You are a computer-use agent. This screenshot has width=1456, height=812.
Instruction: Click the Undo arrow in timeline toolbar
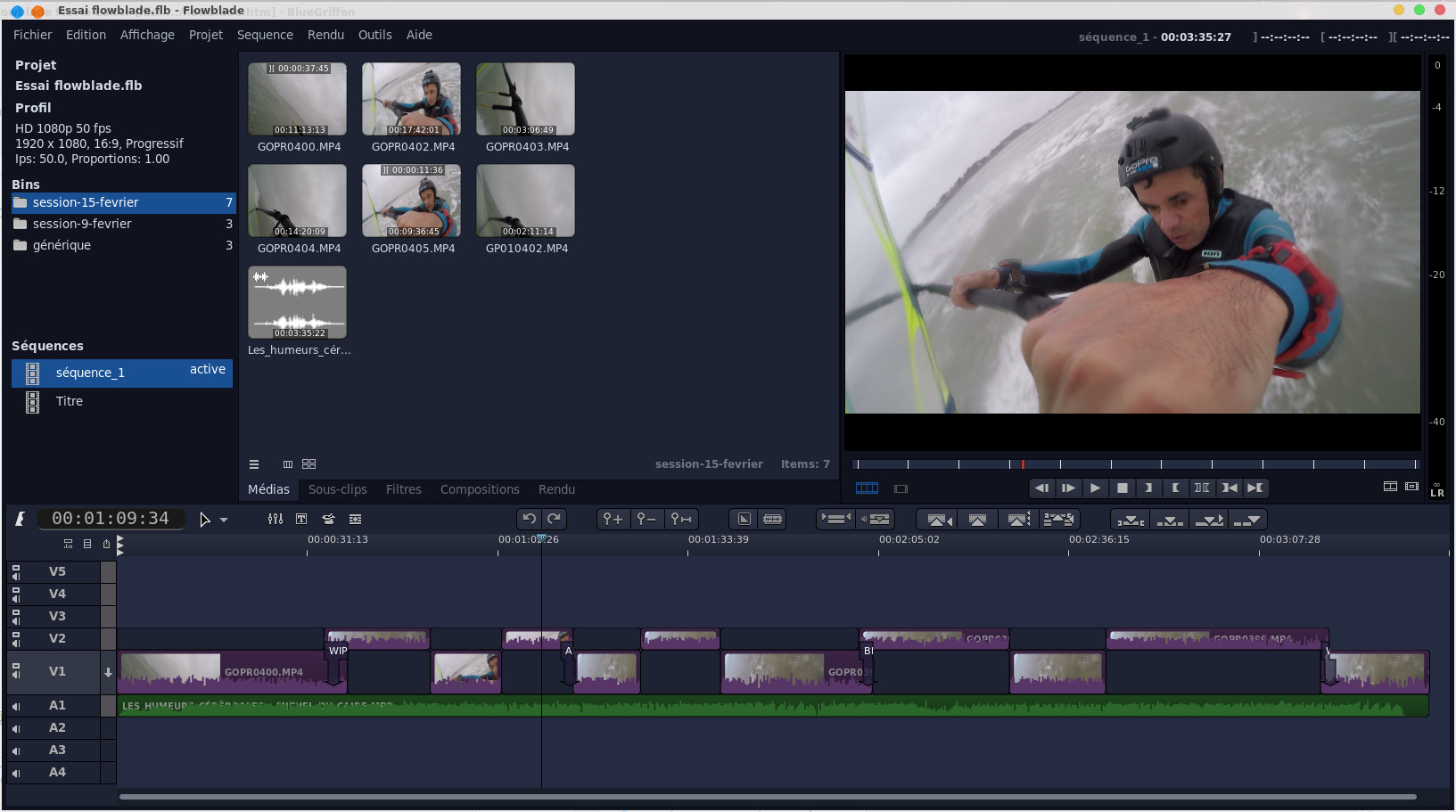[x=529, y=519]
